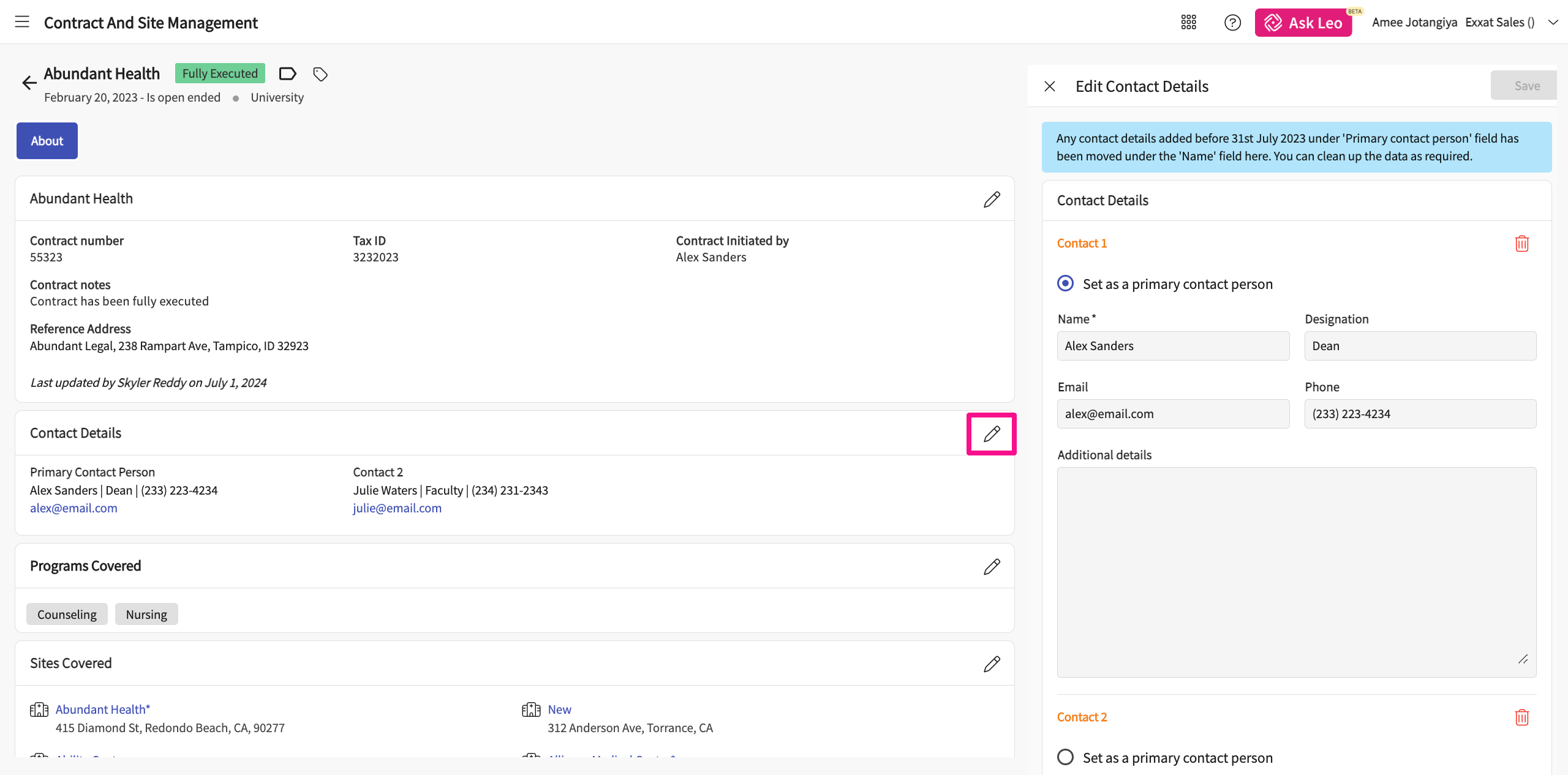Select Contact 1 as primary contact person
This screenshot has width=1568, height=775.
click(x=1066, y=283)
